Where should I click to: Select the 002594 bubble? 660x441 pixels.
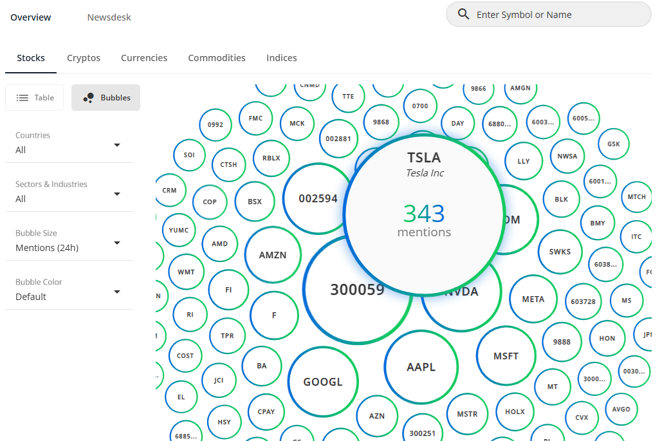coord(317,198)
